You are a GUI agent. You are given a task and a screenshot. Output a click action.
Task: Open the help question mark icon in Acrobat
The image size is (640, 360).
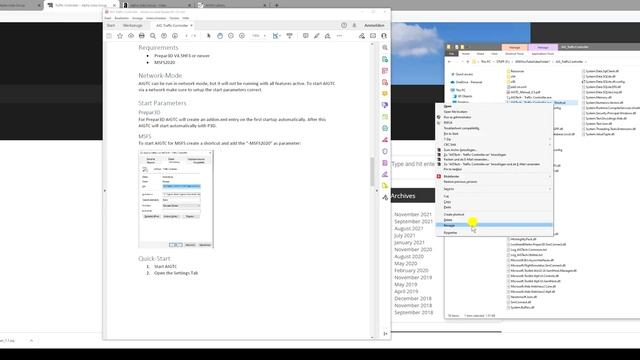point(344,25)
